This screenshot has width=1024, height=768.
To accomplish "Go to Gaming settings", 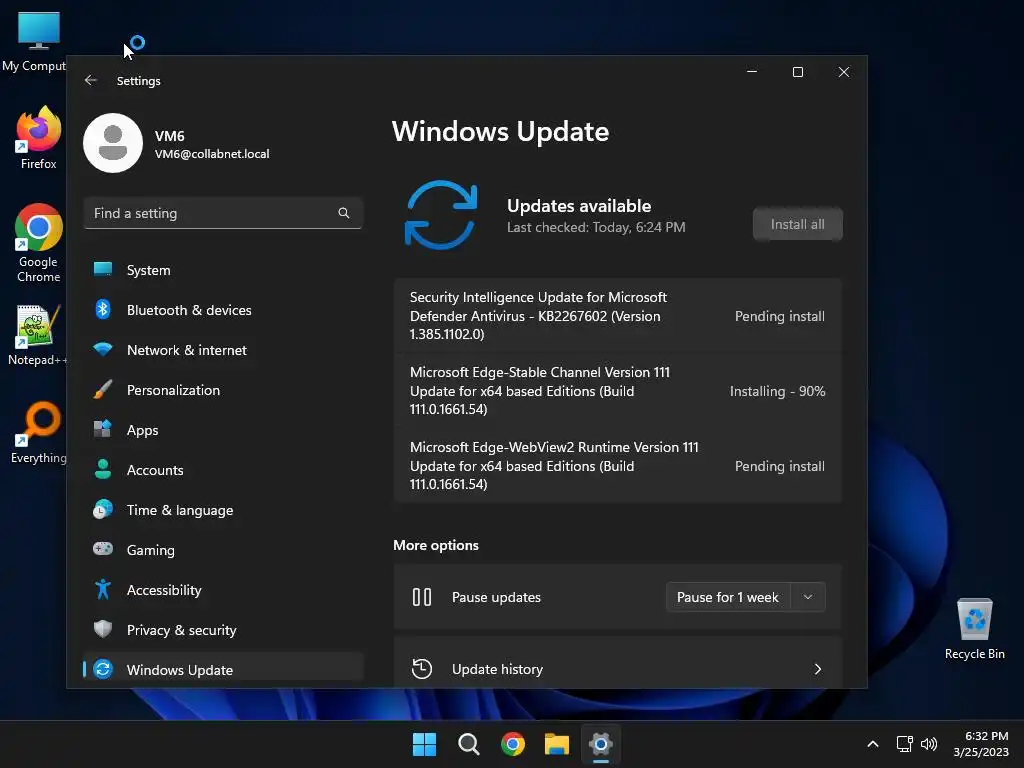I will coord(223,549).
